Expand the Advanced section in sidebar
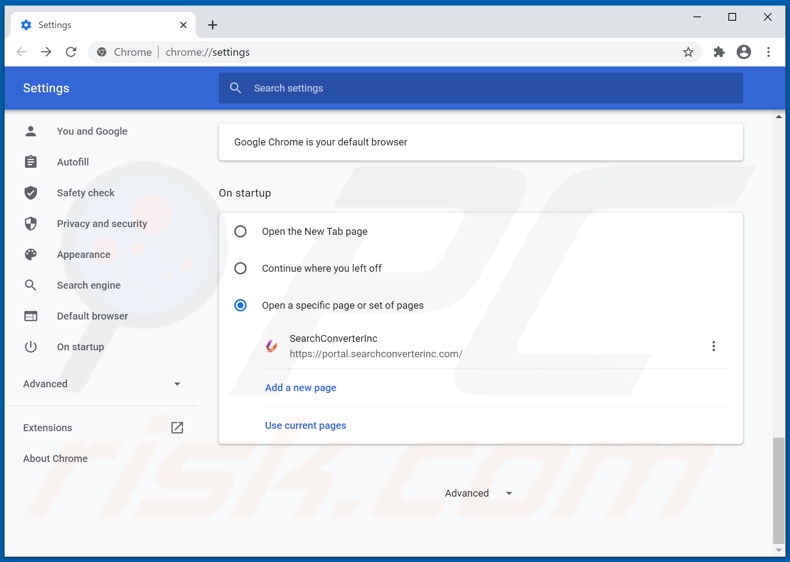The width and height of the screenshot is (790, 562). click(x=101, y=384)
